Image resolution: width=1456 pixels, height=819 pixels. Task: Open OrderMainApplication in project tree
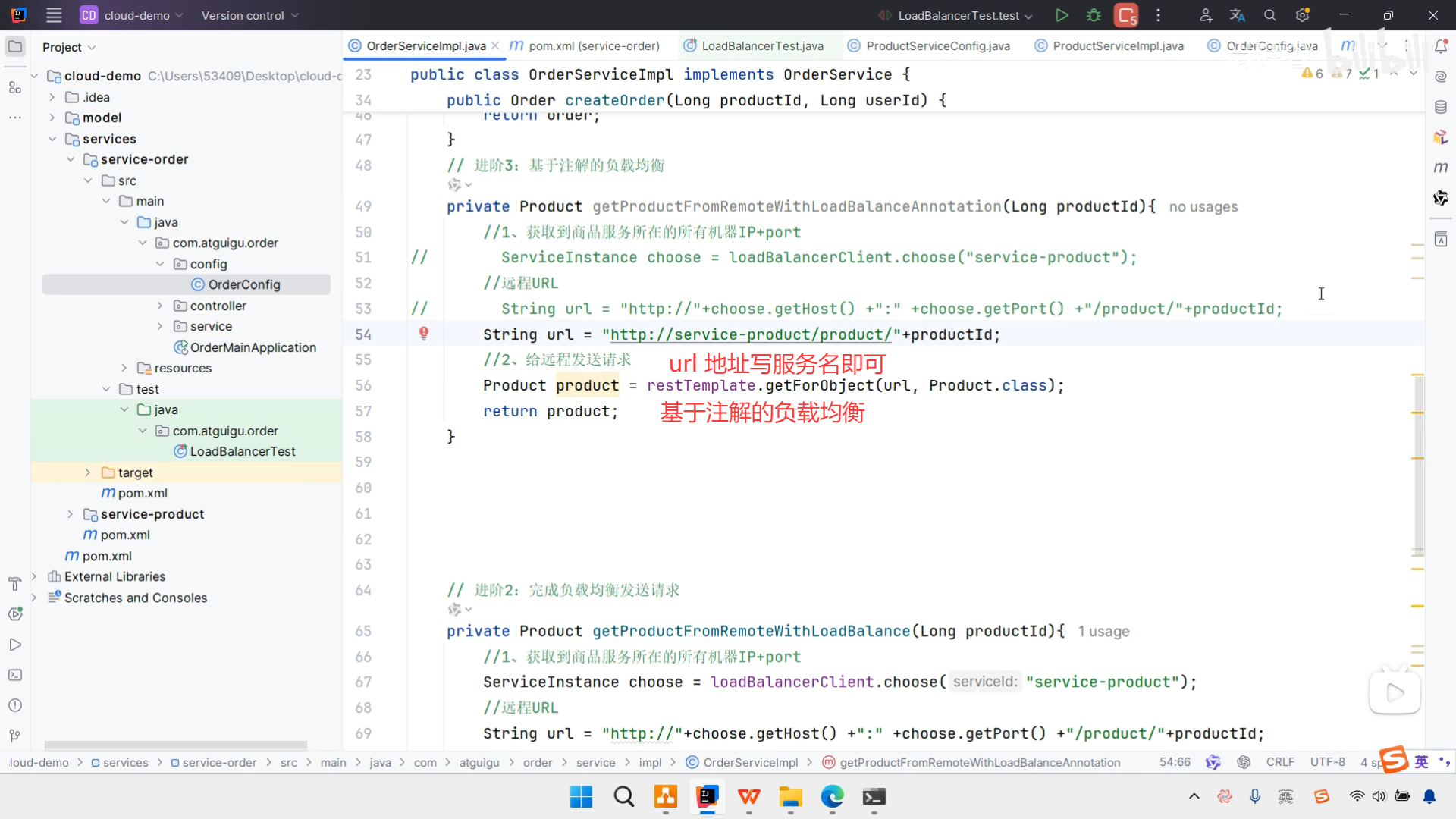tap(253, 347)
